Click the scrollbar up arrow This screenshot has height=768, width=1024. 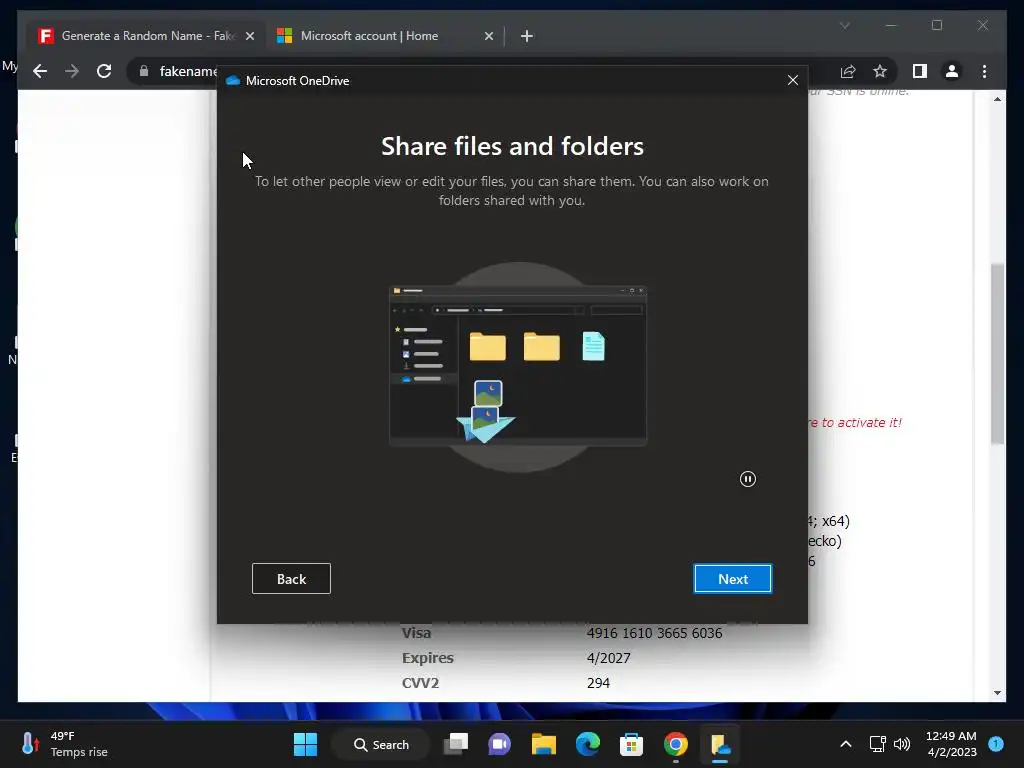pos(997,99)
